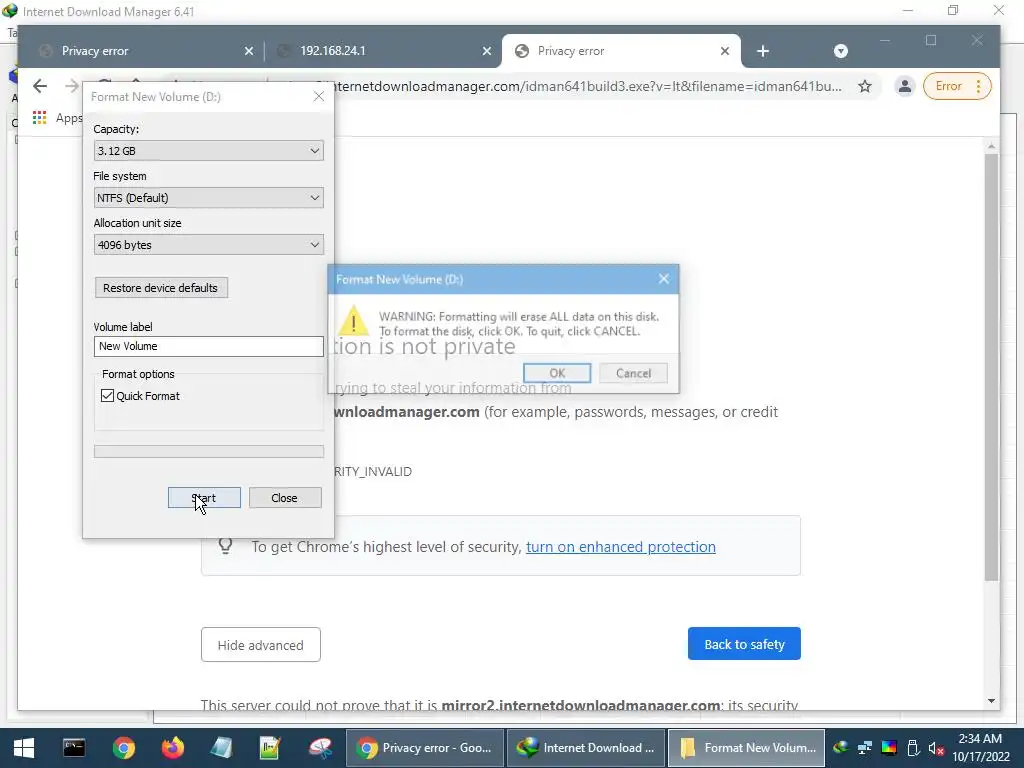The width and height of the screenshot is (1024, 768).
Task: Click the IDM tray icon
Action: (x=840, y=748)
